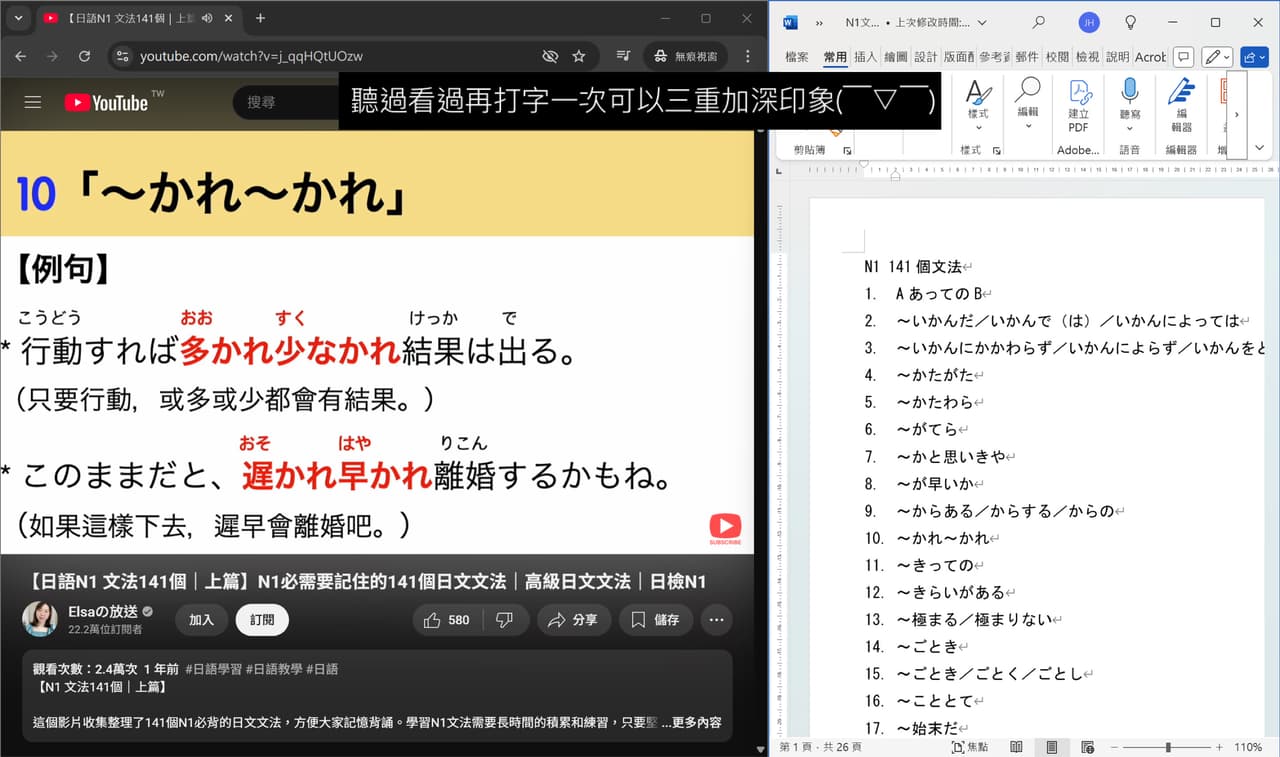
Task: Adjust the Word zoom slider
Action: (x=1168, y=747)
